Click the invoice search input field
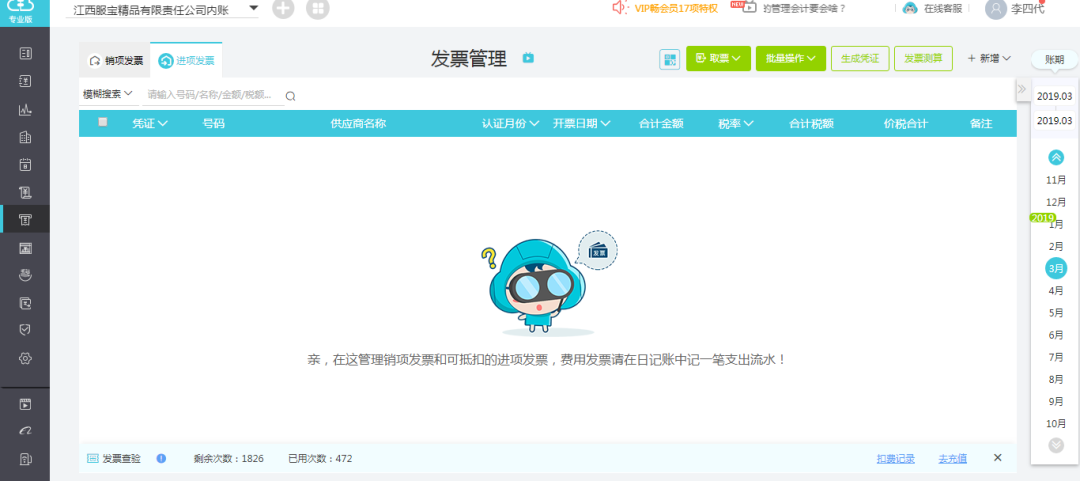 coord(213,95)
